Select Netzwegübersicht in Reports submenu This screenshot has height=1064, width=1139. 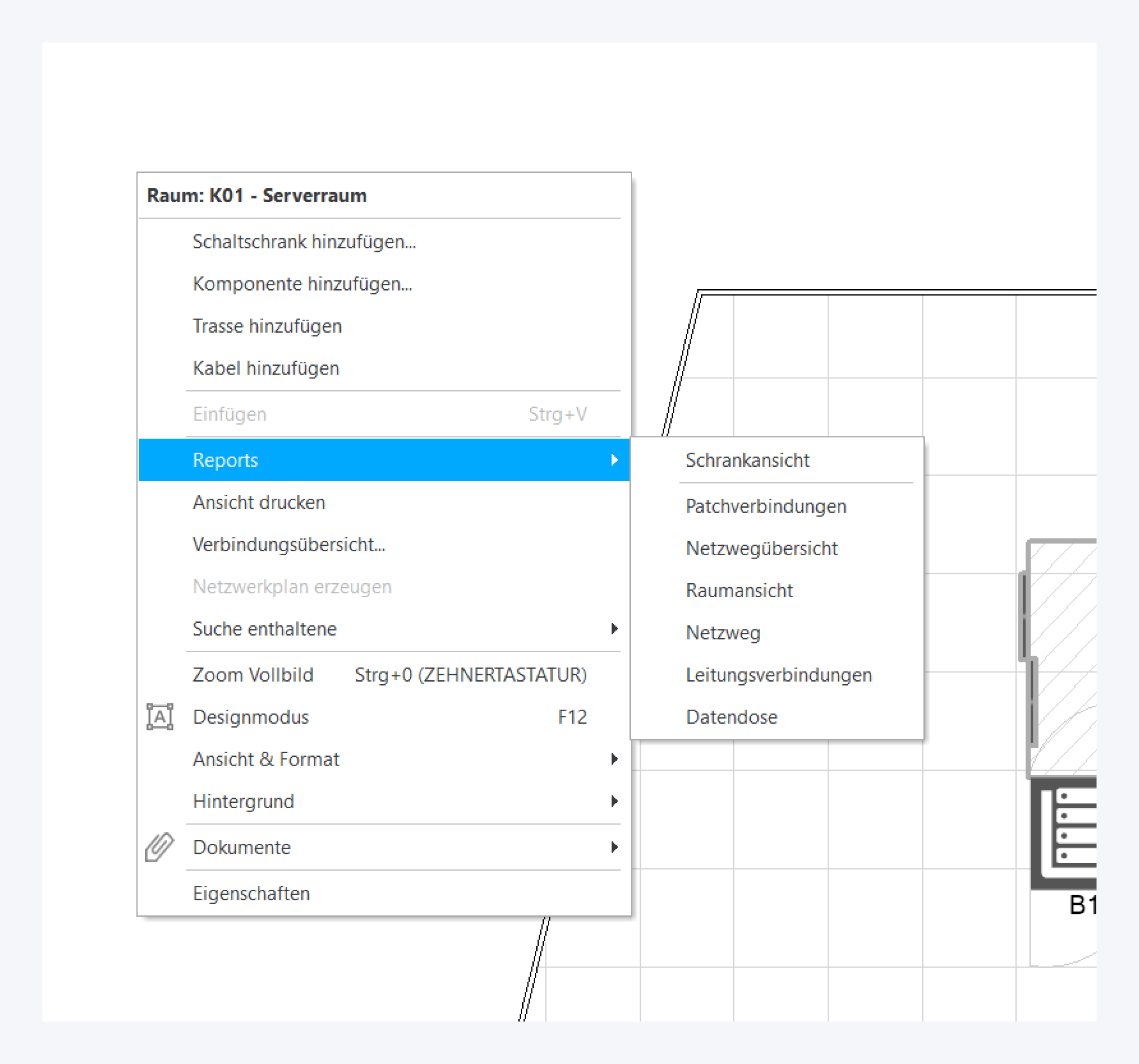(x=762, y=548)
